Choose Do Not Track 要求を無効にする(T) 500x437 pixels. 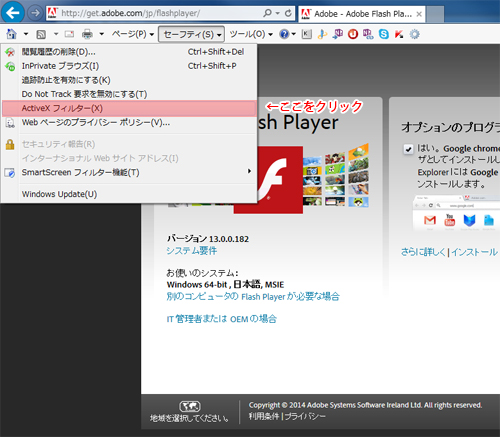tap(129, 94)
